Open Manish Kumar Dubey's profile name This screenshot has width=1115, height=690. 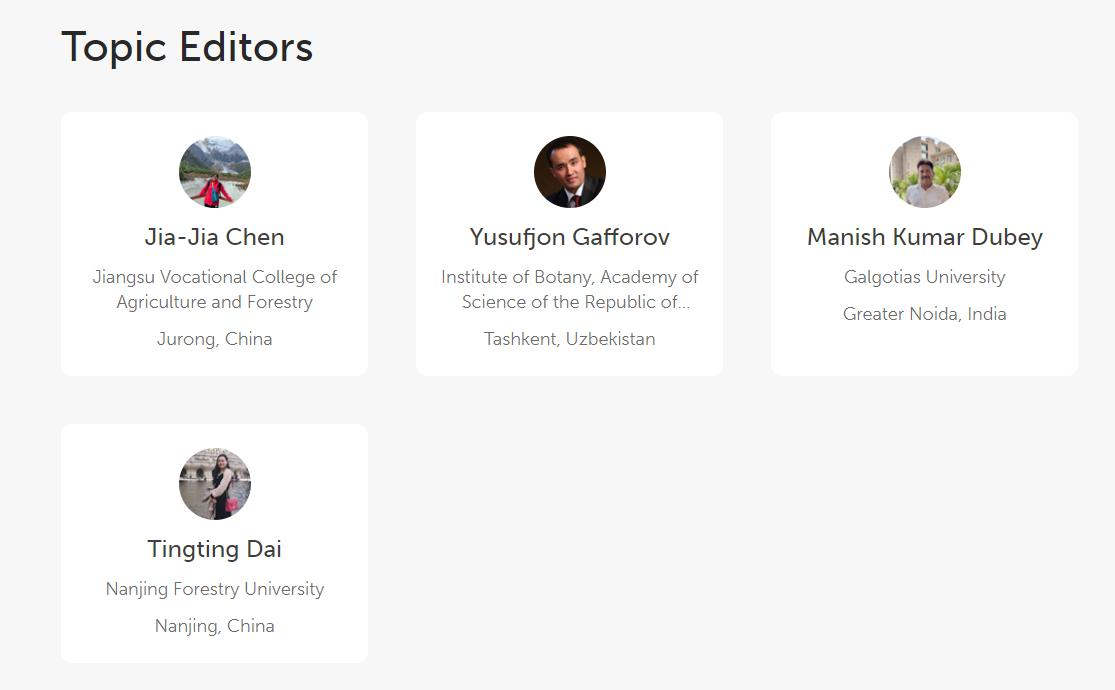coord(925,237)
